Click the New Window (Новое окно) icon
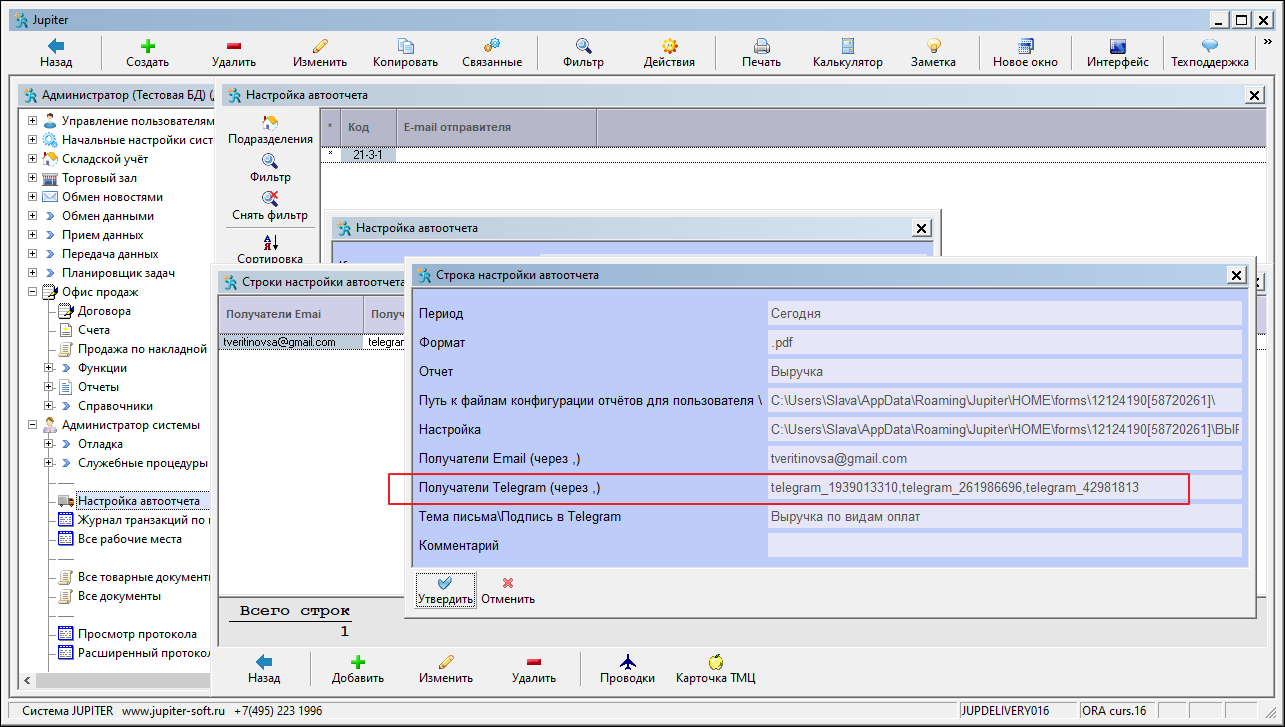 point(1024,46)
